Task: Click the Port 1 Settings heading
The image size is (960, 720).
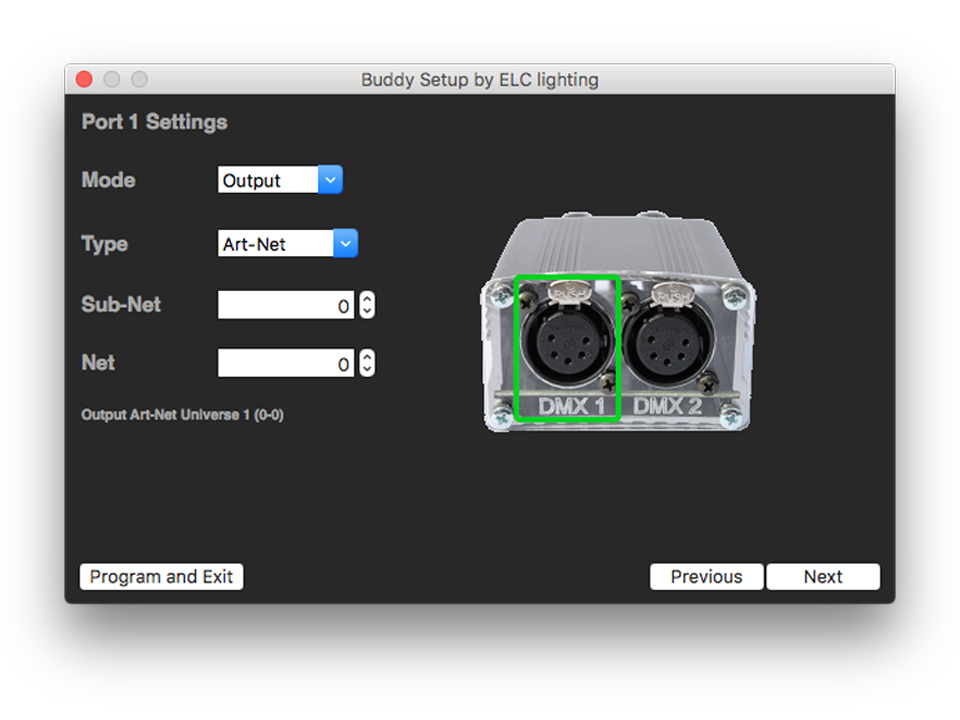Action: pos(154,122)
